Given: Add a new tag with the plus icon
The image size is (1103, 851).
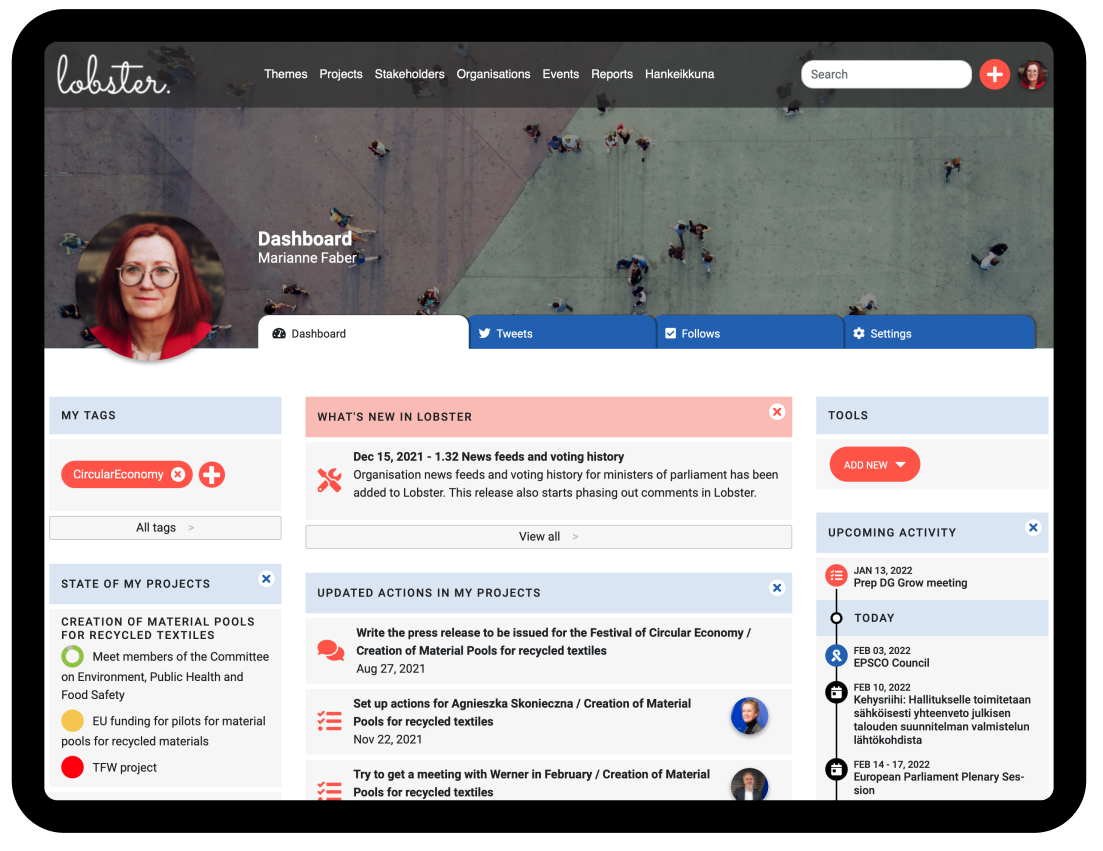Looking at the screenshot, I should tap(212, 475).
